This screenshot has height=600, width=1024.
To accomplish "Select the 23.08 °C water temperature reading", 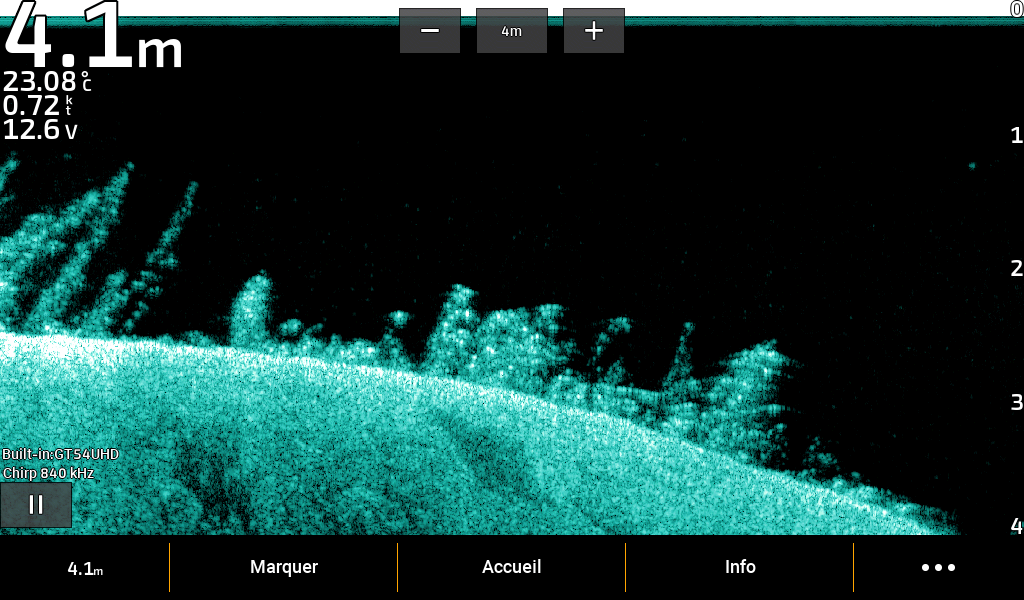I will point(47,82).
